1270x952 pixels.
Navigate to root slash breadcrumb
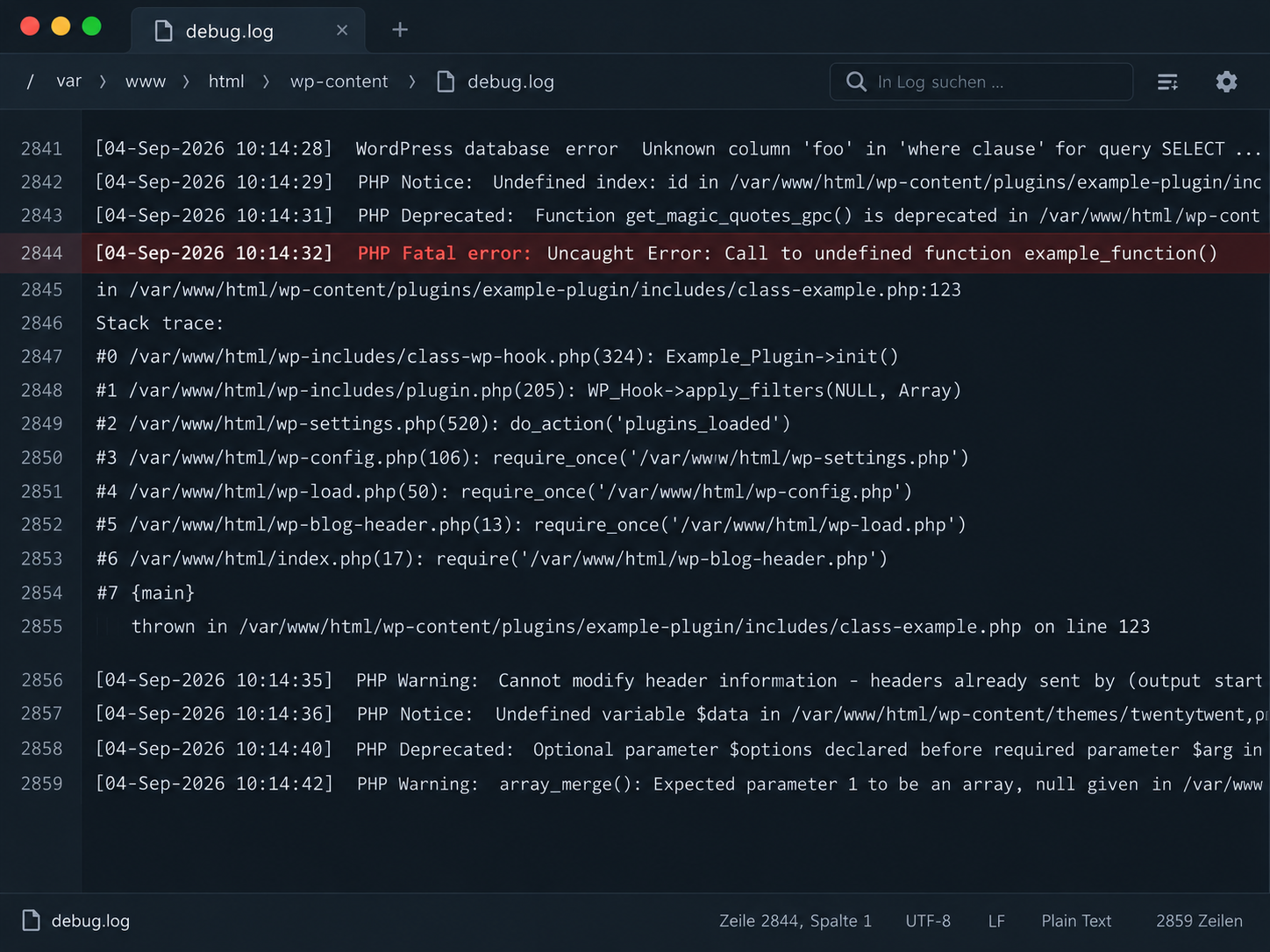31,82
